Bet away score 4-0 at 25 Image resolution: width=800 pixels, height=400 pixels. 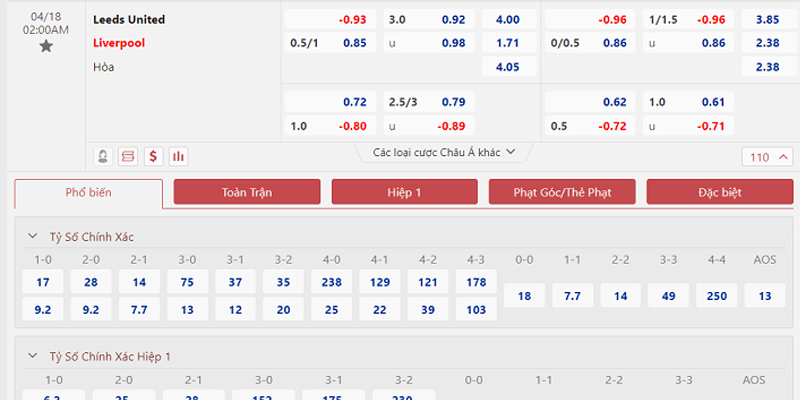click(332, 309)
